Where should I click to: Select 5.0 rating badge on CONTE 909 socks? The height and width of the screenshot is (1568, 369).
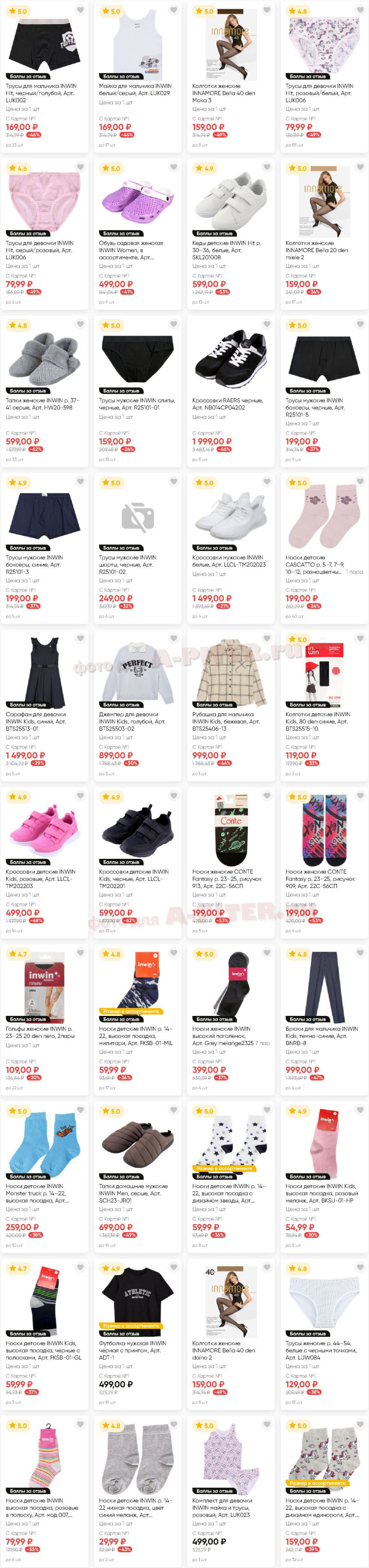(x=299, y=797)
